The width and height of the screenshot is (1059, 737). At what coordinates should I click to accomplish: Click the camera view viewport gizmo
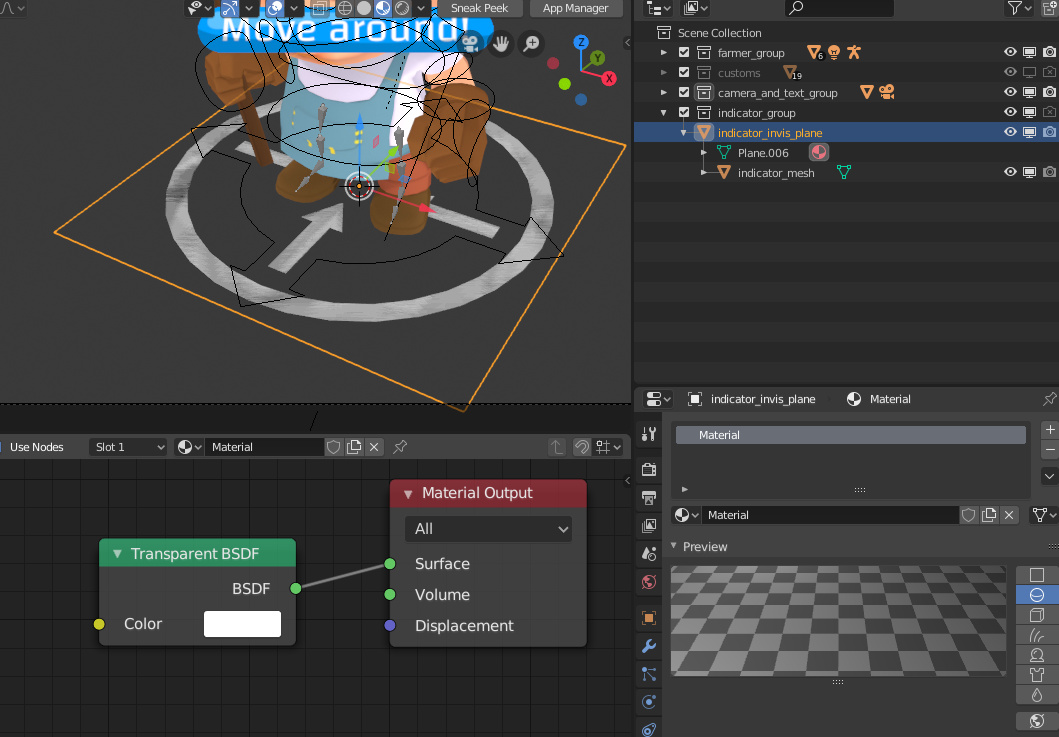point(470,44)
